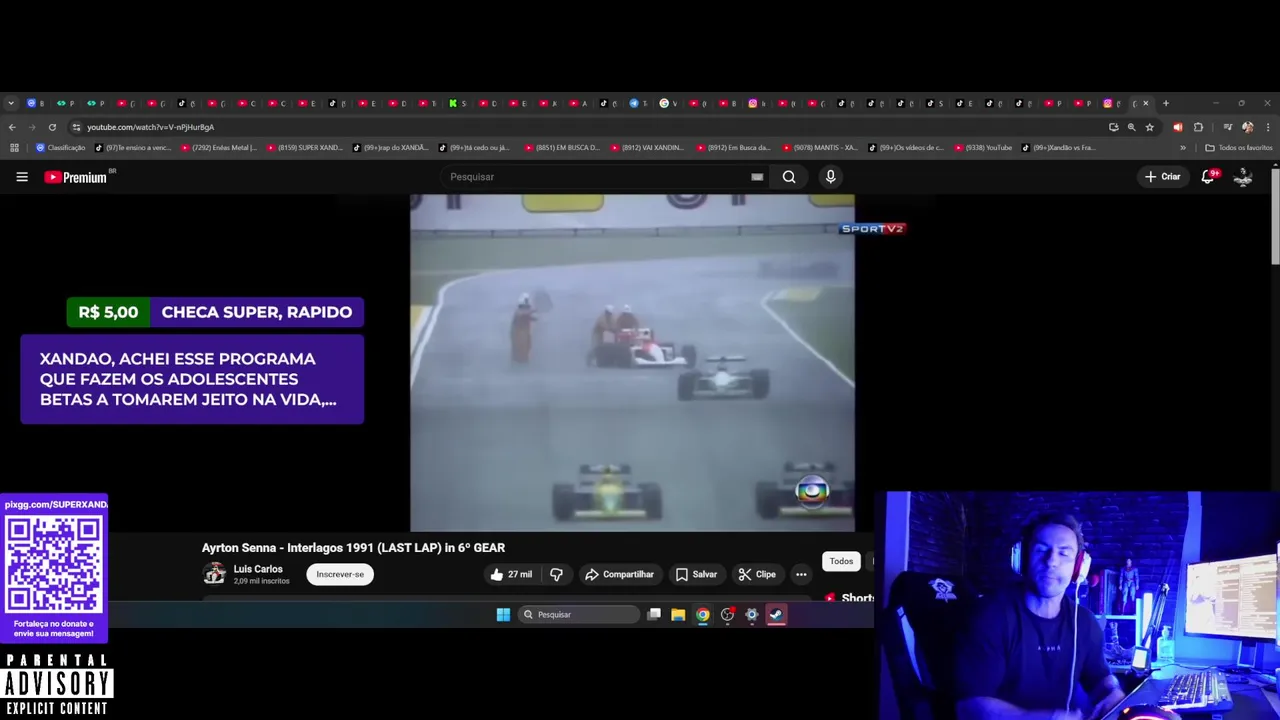
Task: Go back with browser back arrow
Action: 12,127
